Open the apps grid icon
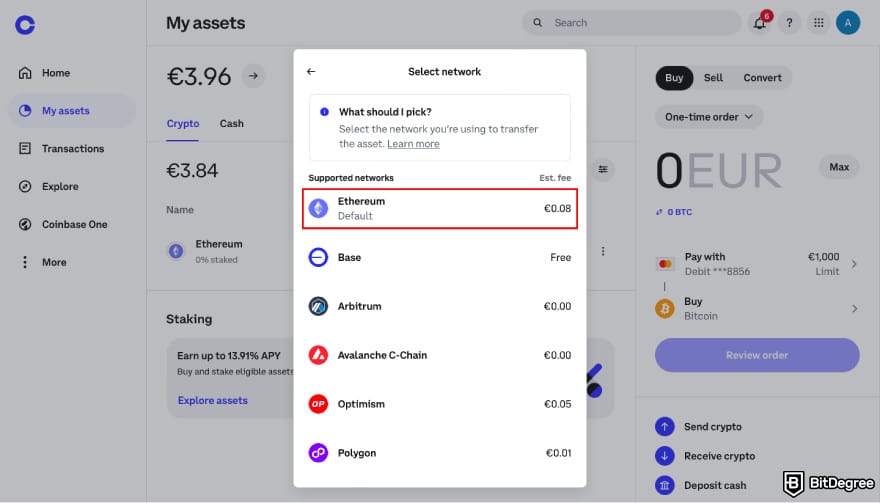The image size is (880, 503). point(819,23)
